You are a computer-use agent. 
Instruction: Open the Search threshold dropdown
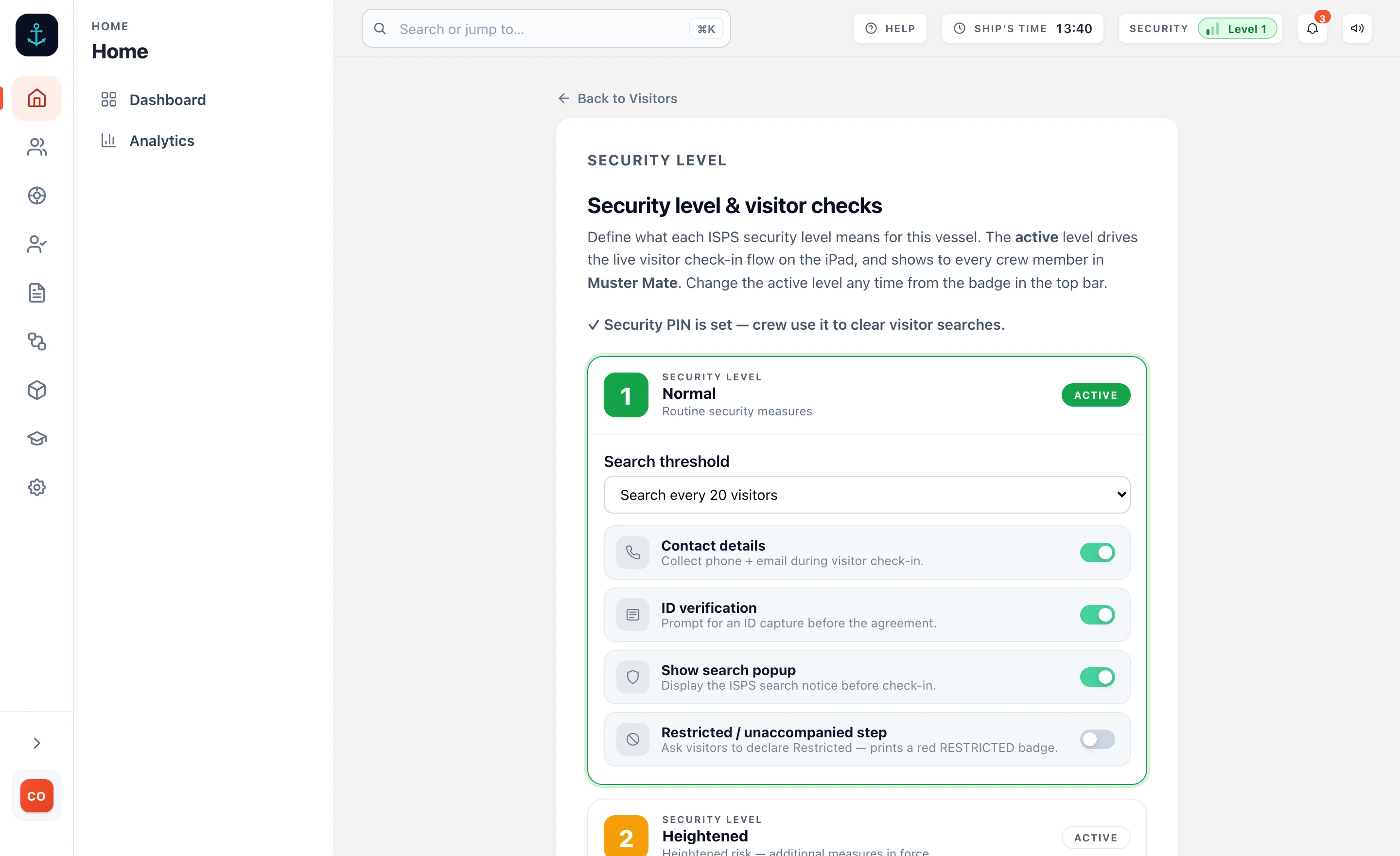pos(867,495)
